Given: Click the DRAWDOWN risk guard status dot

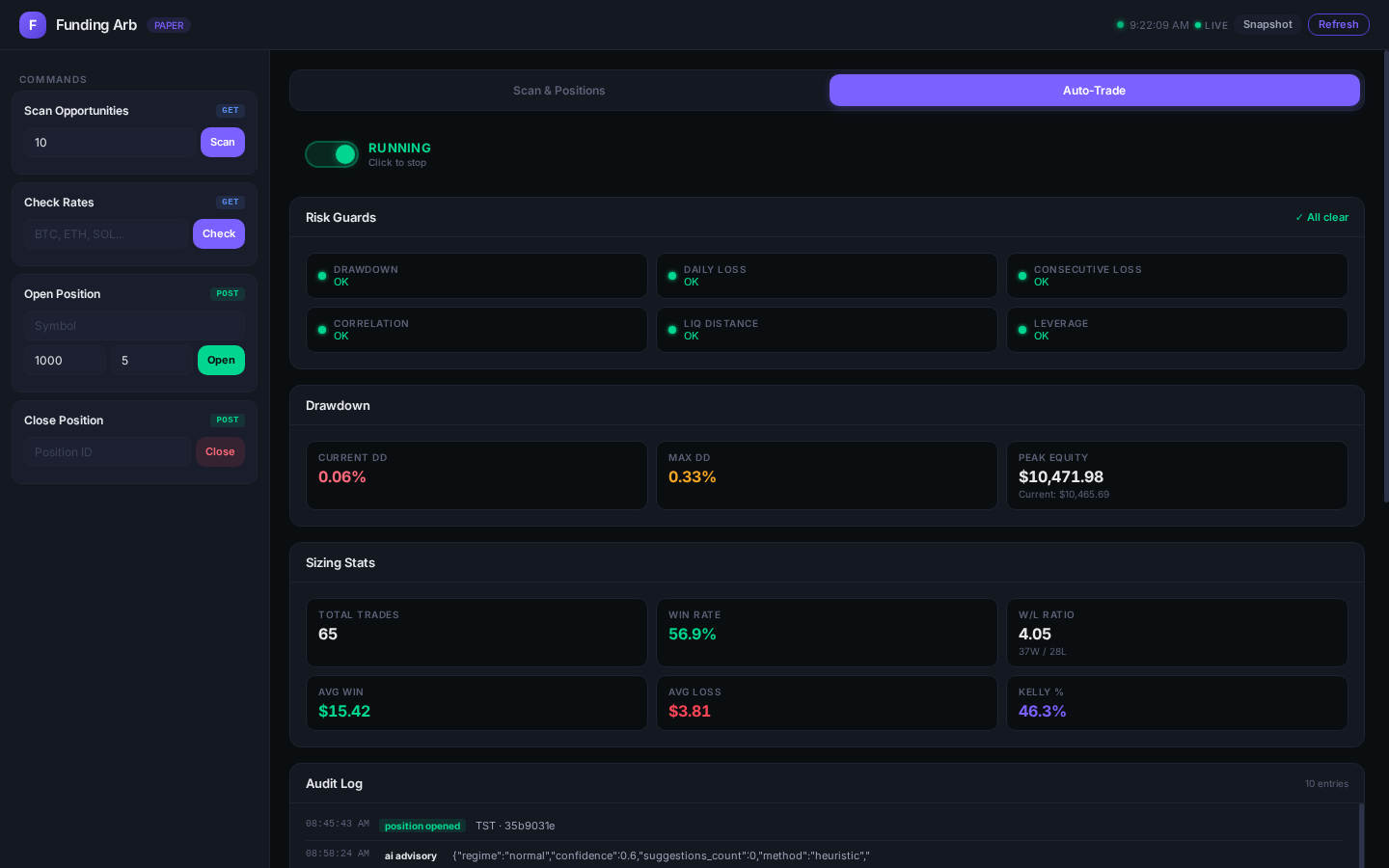Looking at the screenshot, I should 322,276.
